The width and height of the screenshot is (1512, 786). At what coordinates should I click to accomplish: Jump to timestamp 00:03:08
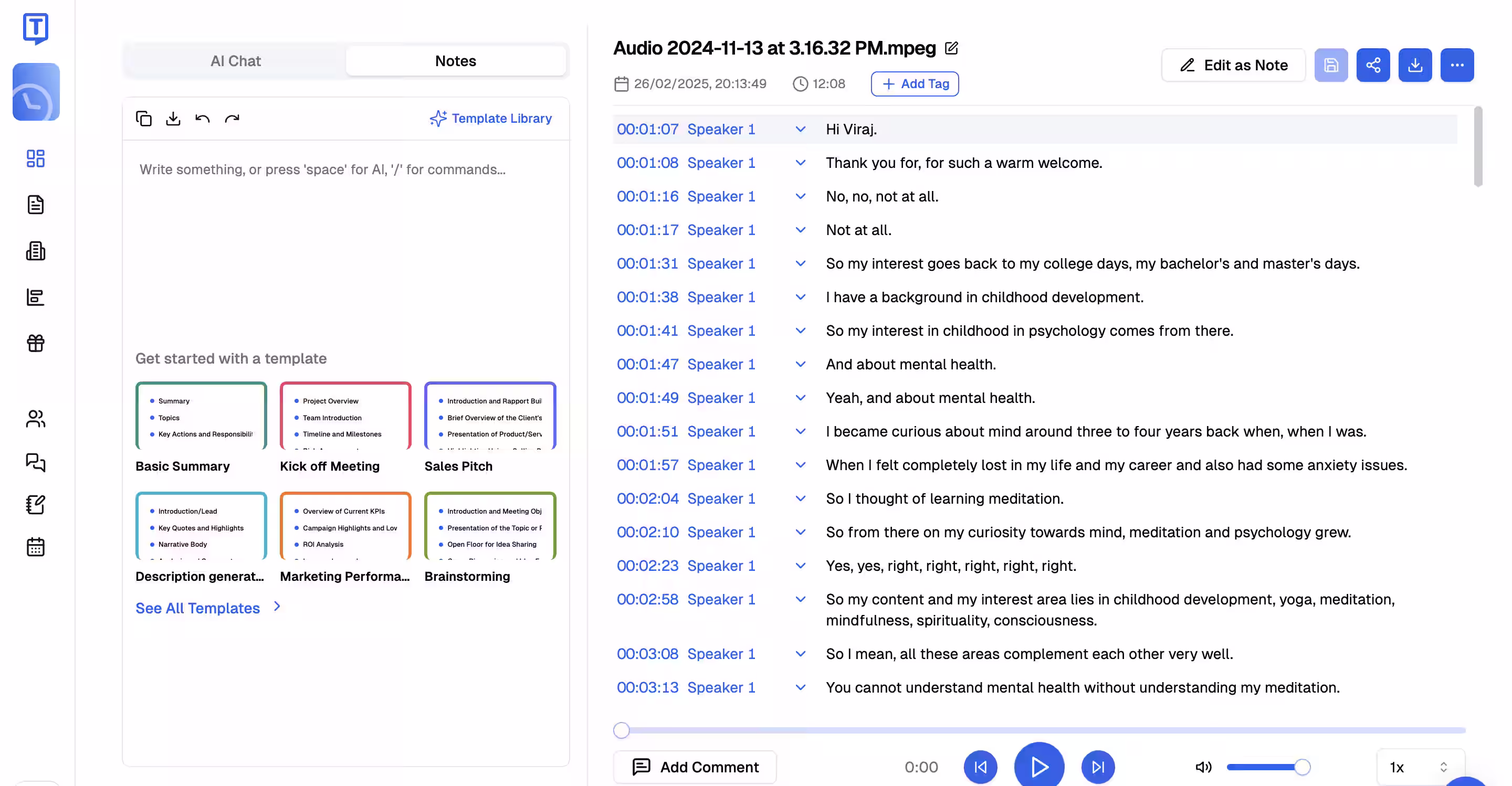(x=647, y=654)
